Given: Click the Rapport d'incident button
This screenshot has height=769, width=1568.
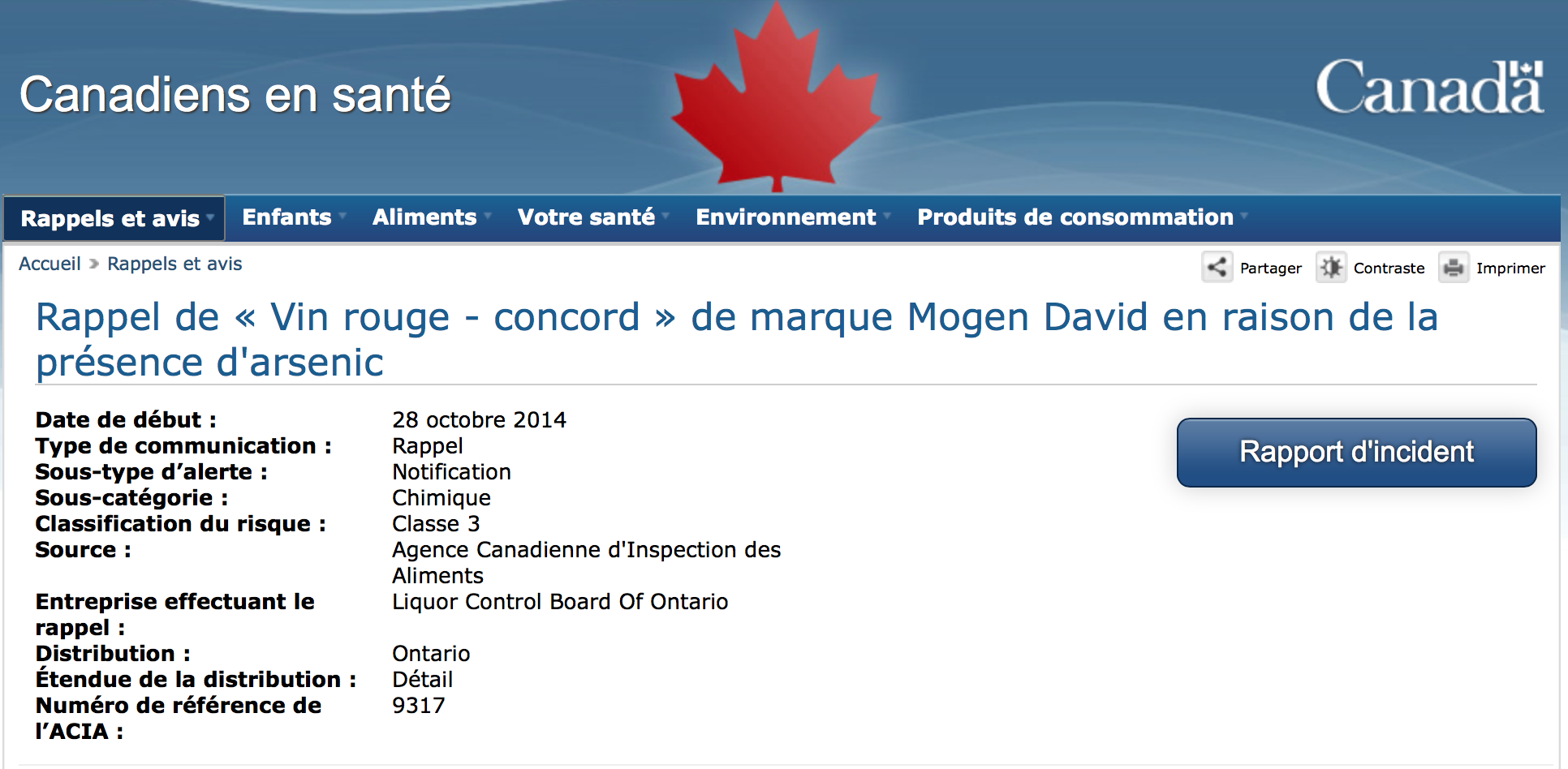Looking at the screenshot, I should tap(1356, 453).
